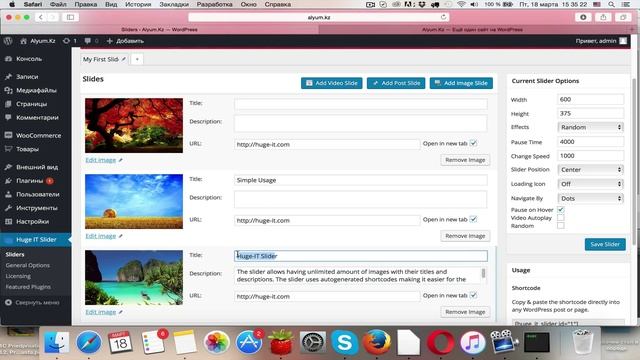Open Safari share button
The height and width of the screenshot is (360, 640).
(603, 17)
